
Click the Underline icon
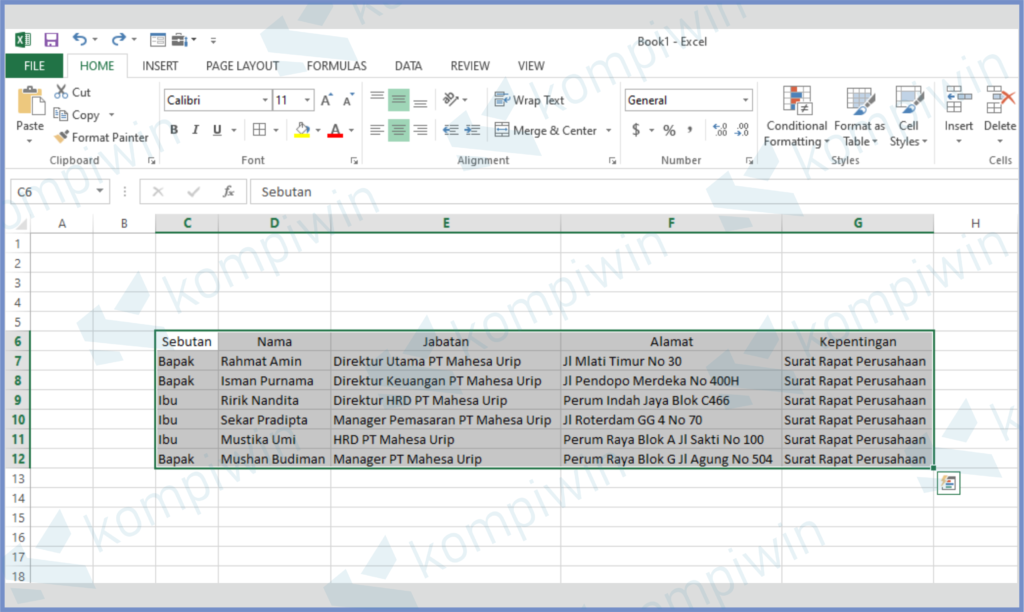click(x=216, y=130)
